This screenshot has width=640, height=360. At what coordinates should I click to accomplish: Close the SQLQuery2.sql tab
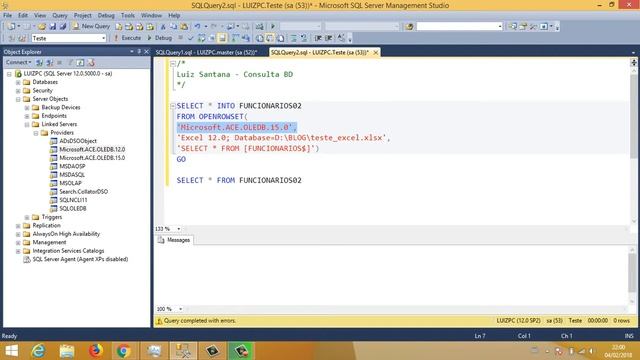(x=376, y=52)
